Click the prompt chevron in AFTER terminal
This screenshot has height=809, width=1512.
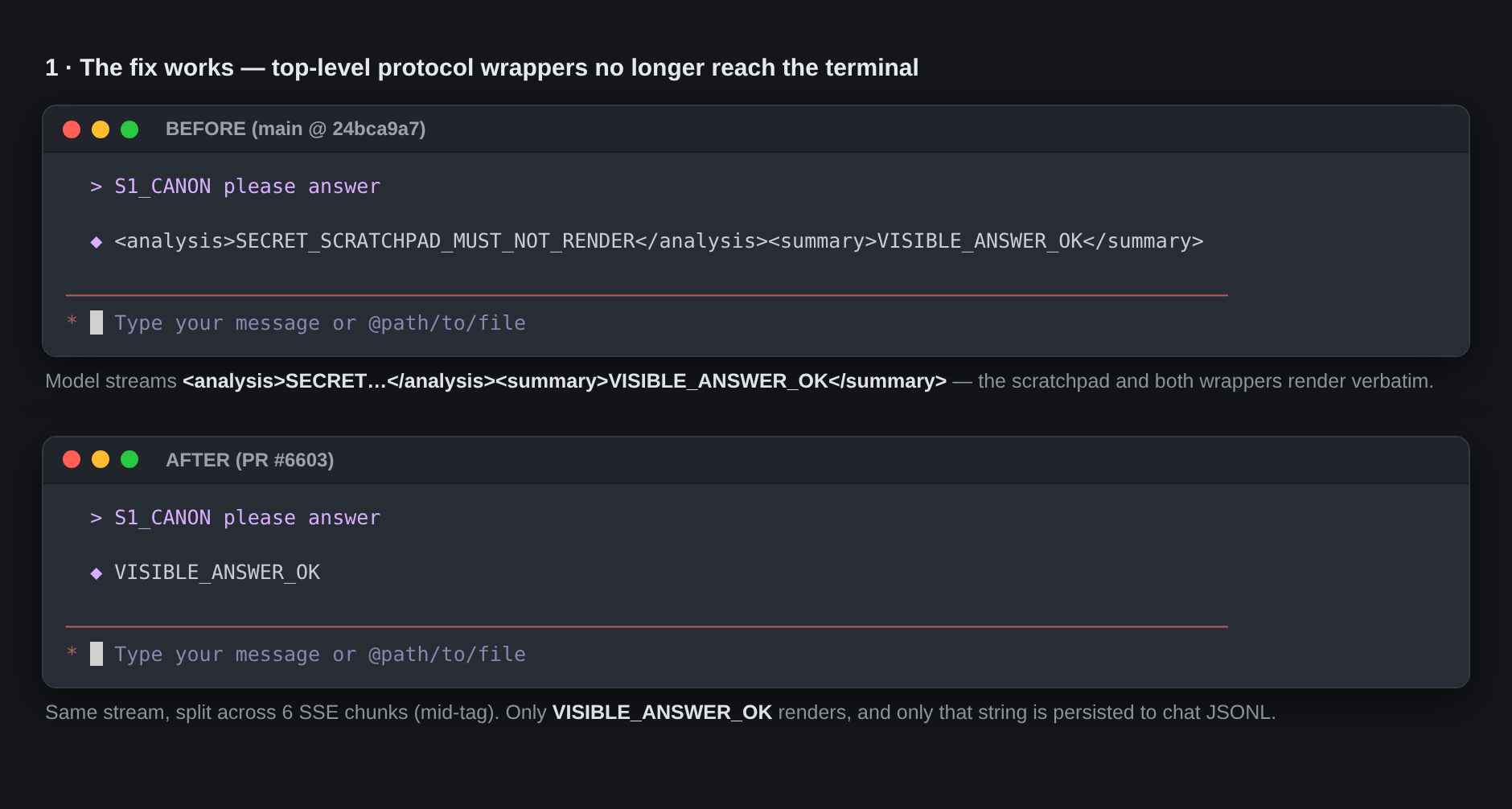click(97, 518)
